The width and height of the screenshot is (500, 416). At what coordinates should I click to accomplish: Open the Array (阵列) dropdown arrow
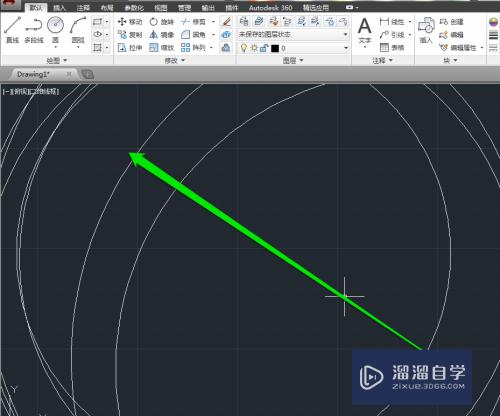[x=211, y=48]
